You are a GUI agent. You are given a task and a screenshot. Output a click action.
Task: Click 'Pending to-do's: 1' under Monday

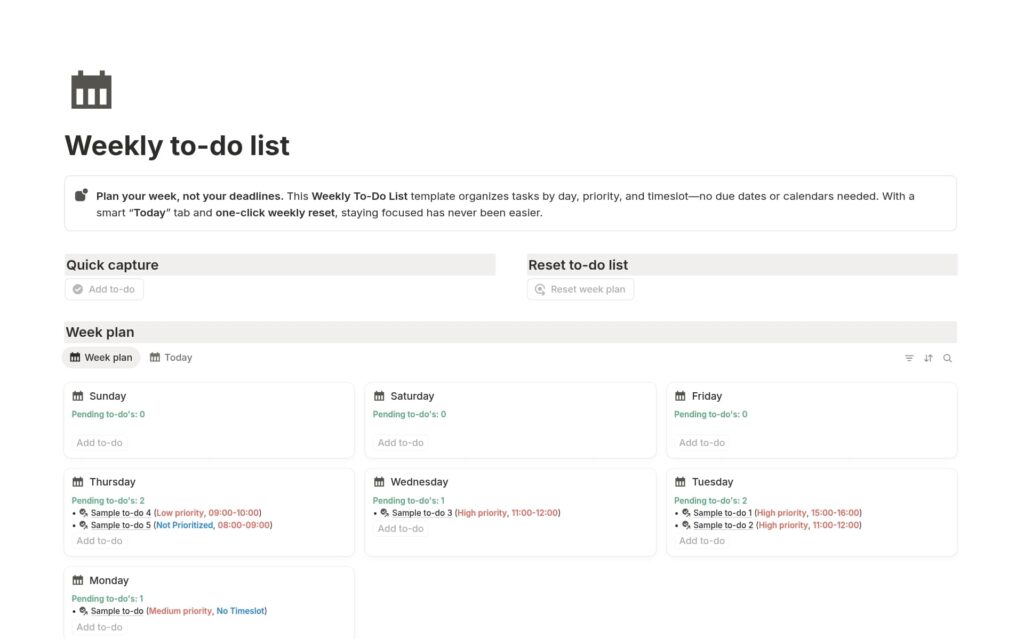(107, 598)
